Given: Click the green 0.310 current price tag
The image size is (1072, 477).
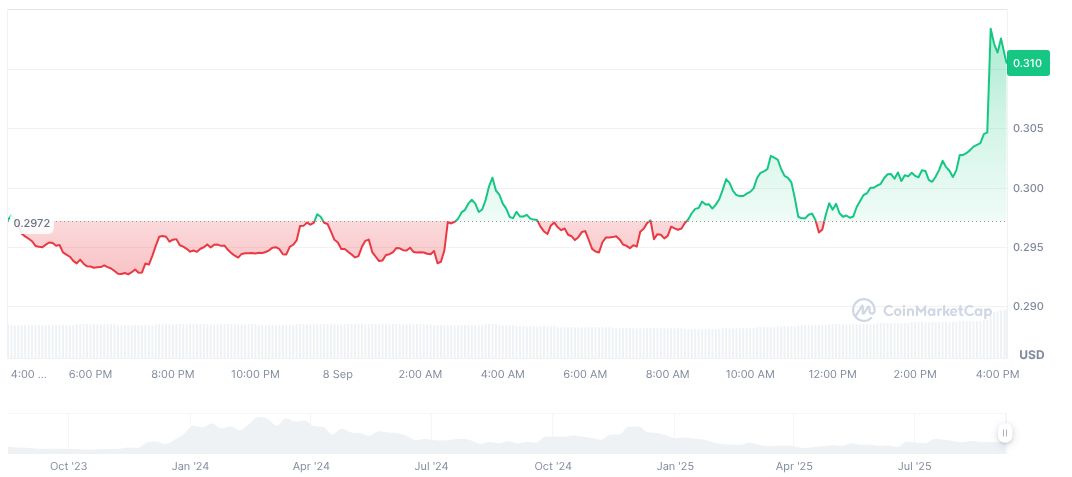Looking at the screenshot, I should (x=1027, y=63).
